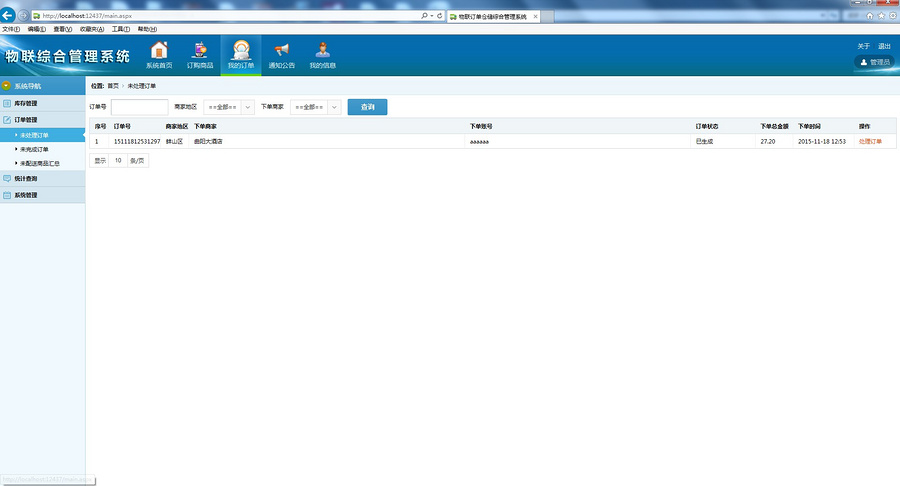Select 未配送商品汇总 in the sidebar
The image size is (900, 486).
tap(40, 164)
